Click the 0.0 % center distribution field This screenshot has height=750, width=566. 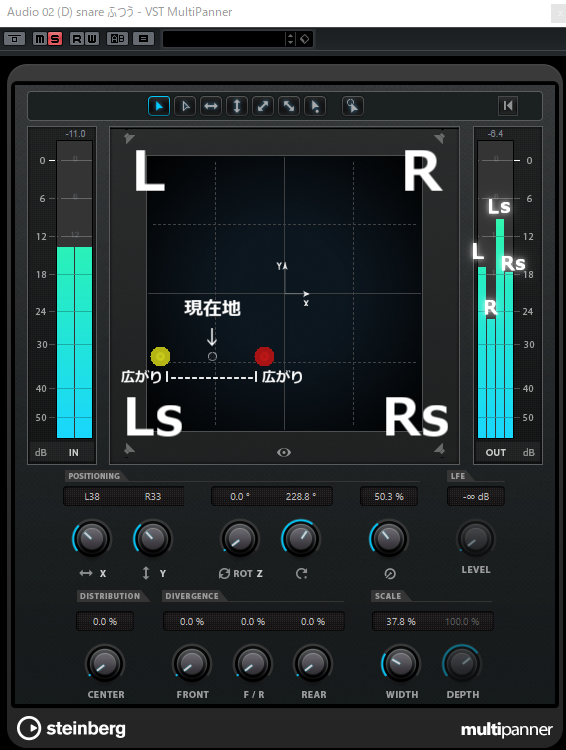pyautogui.click(x=105, y=621)
